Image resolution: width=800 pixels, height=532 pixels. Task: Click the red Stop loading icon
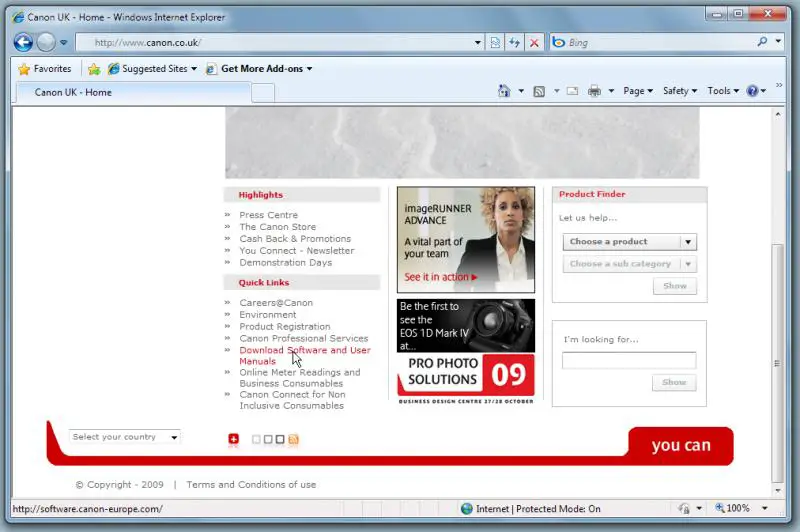click(534, 43)
